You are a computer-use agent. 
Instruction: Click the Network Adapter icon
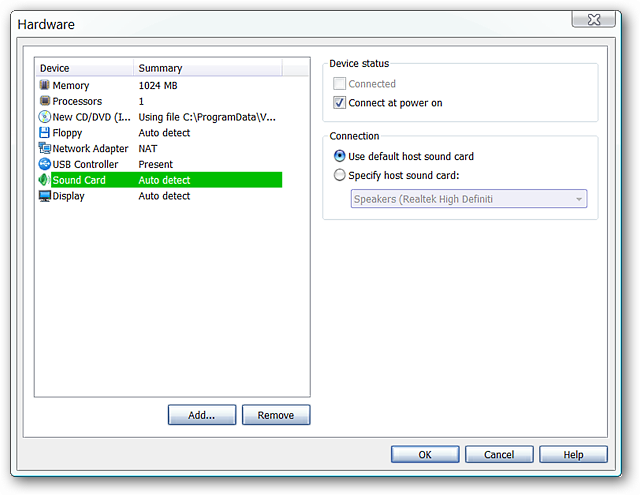[44, 148]
